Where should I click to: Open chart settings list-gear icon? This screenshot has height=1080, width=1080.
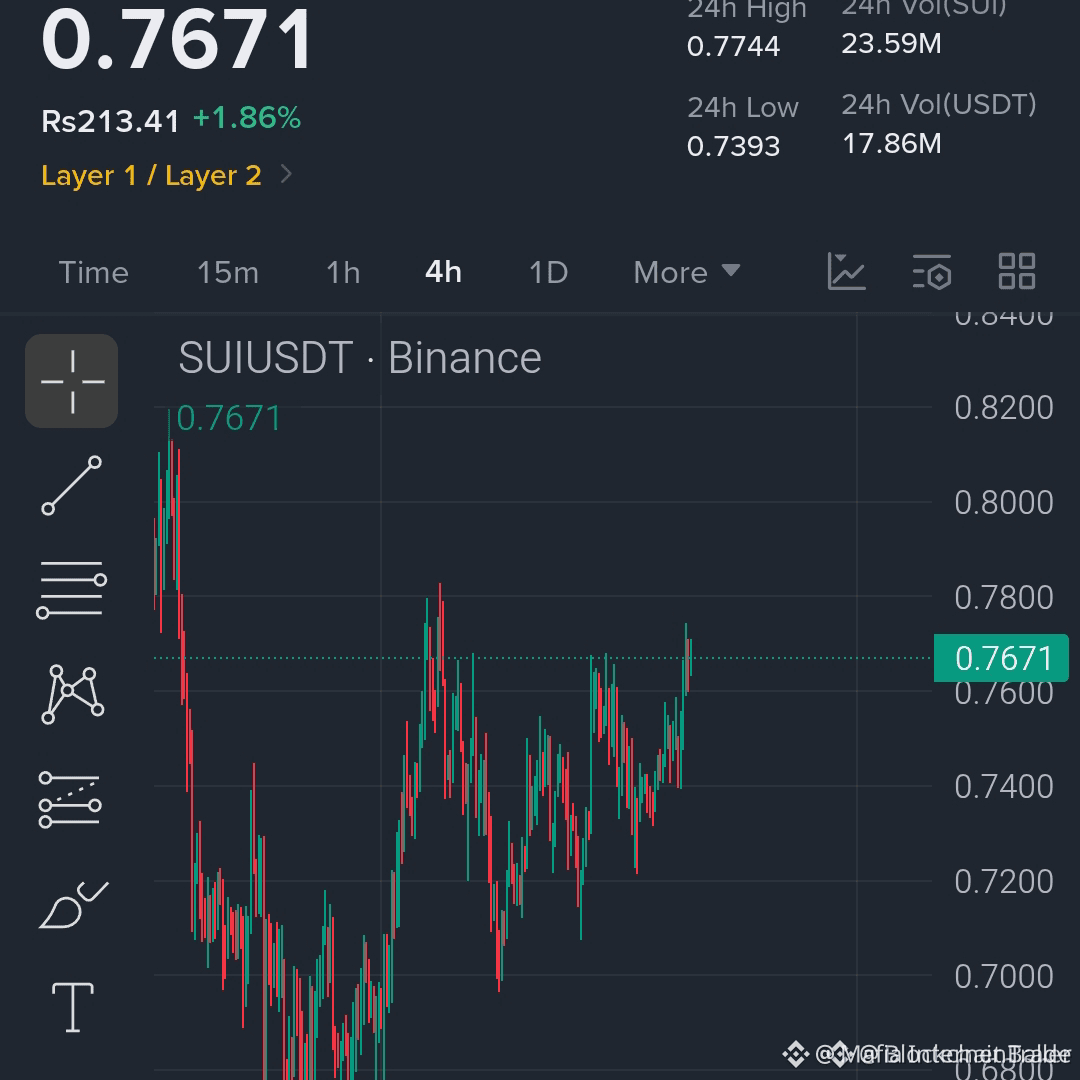point(932,271)
